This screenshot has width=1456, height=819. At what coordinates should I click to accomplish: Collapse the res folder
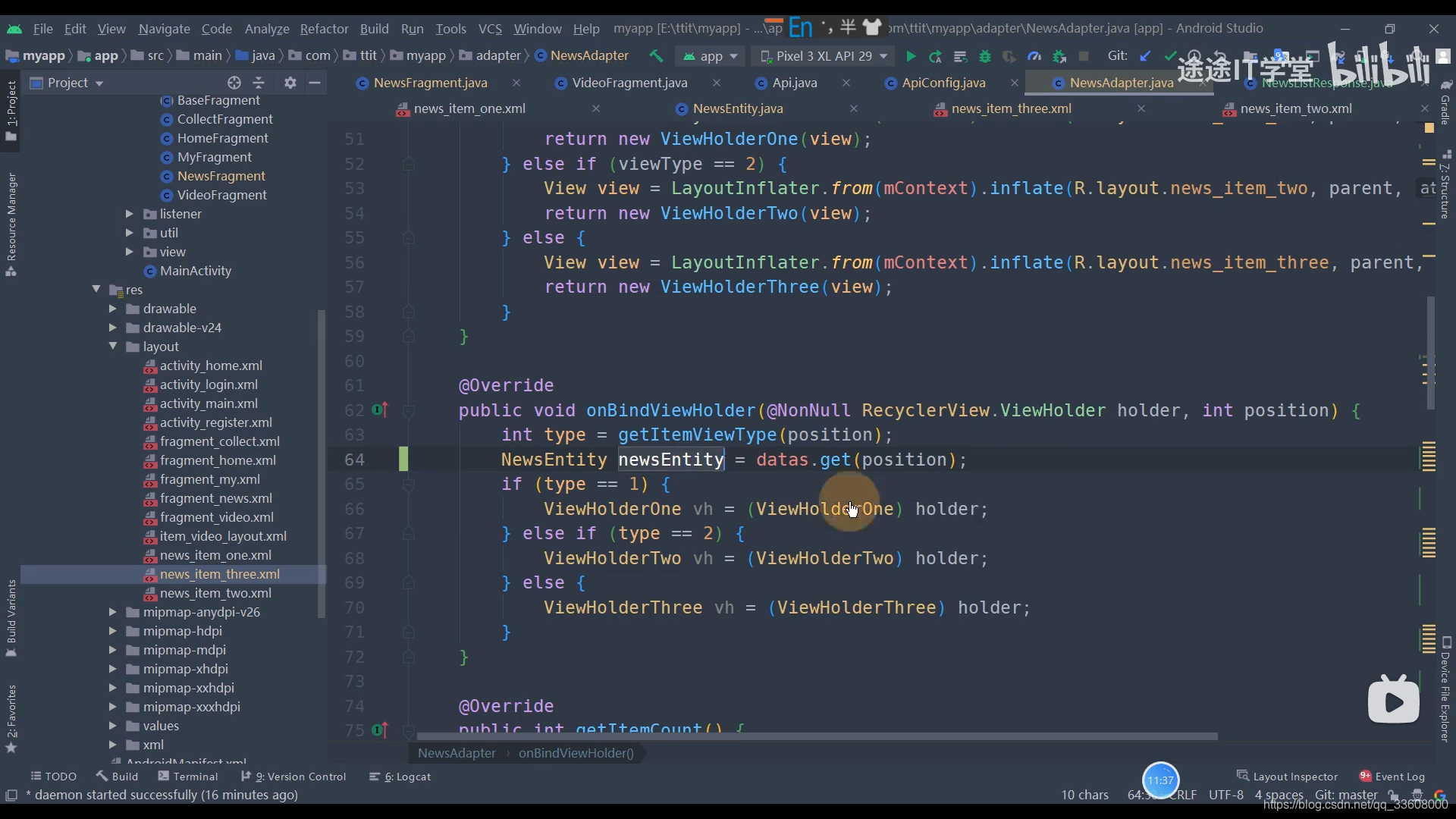[96, 290]
